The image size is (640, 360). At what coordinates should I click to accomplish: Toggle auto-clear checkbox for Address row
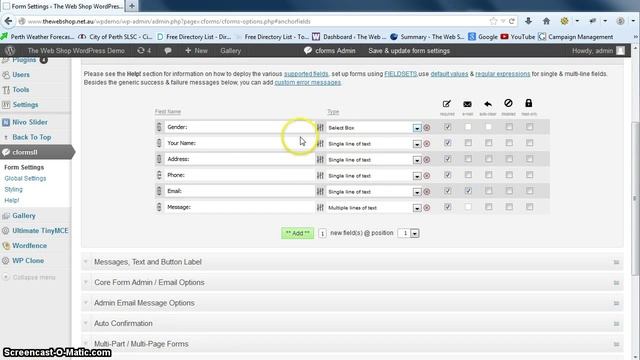489,159
